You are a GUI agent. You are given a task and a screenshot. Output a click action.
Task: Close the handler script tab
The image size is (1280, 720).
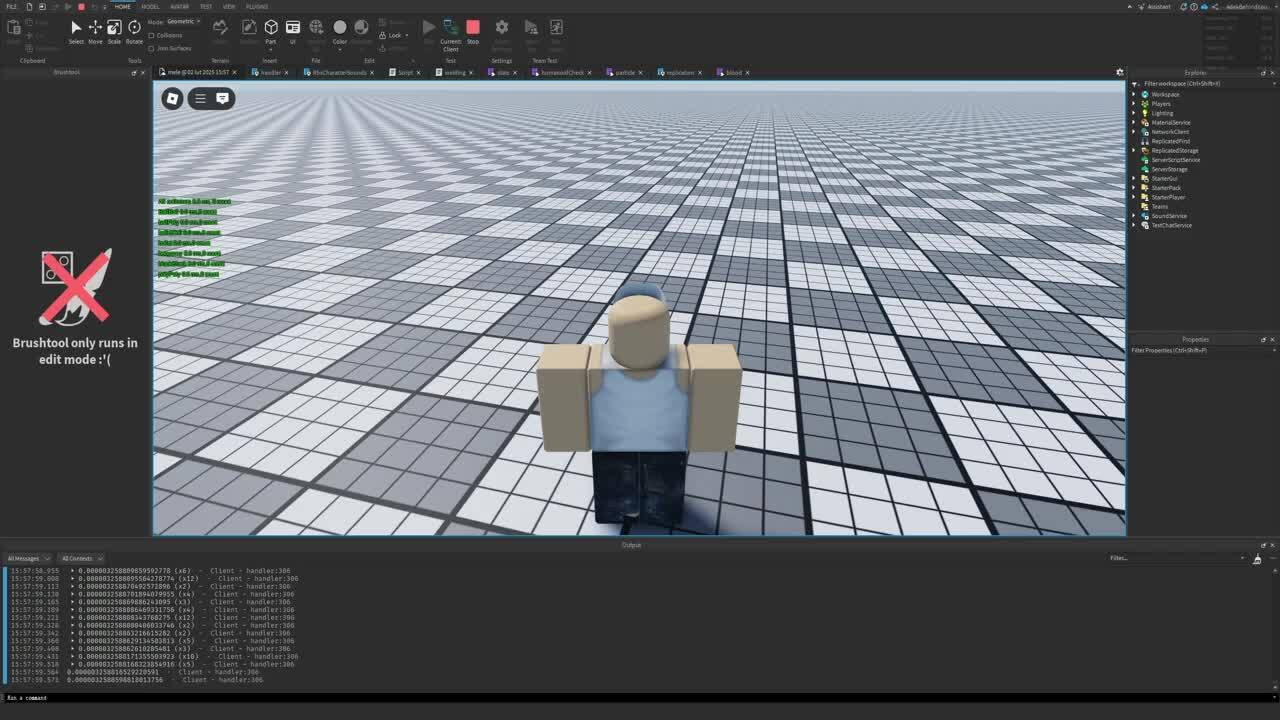coord(286,72)
